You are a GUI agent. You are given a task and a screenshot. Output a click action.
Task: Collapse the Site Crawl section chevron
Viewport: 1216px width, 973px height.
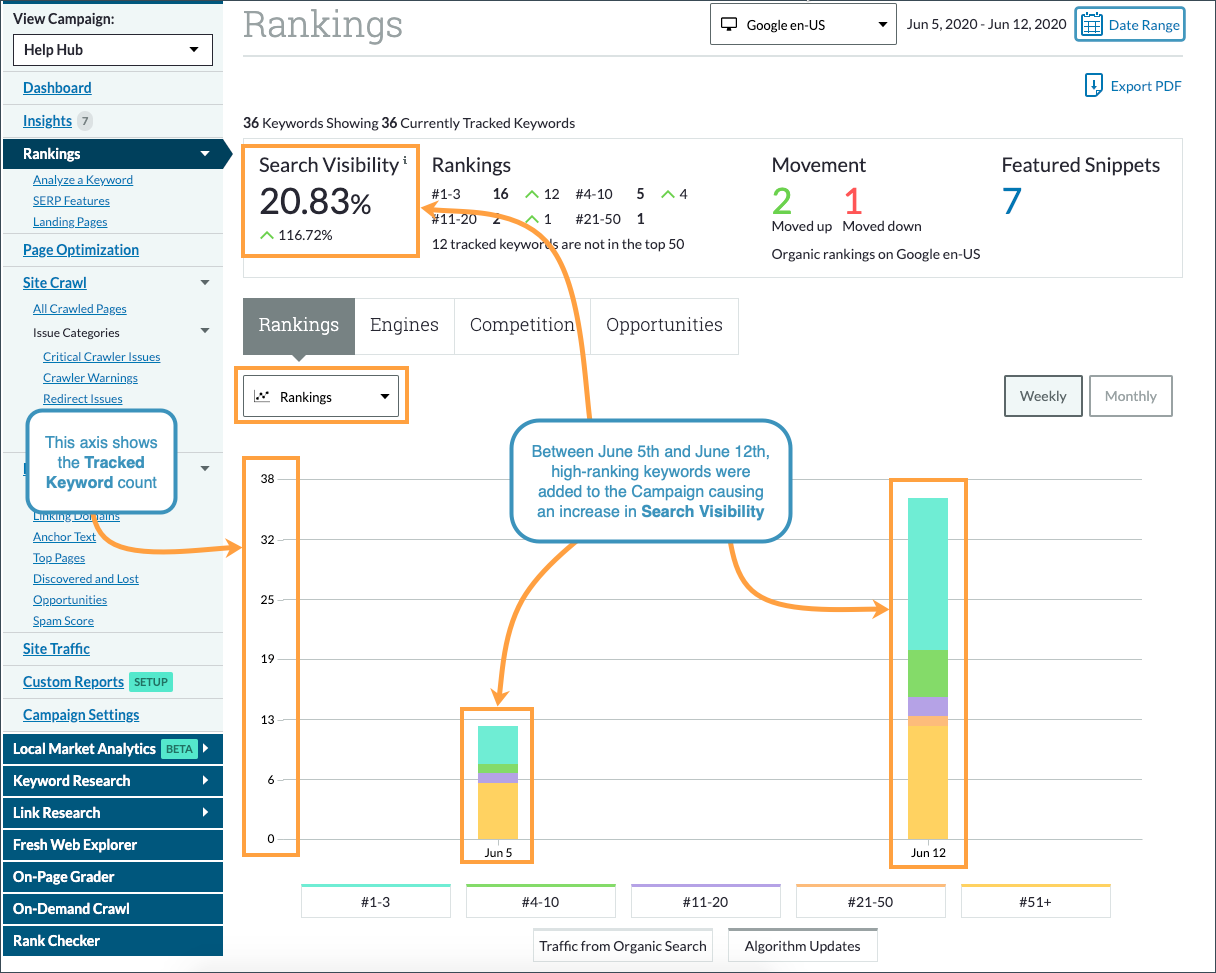point(205,283)
